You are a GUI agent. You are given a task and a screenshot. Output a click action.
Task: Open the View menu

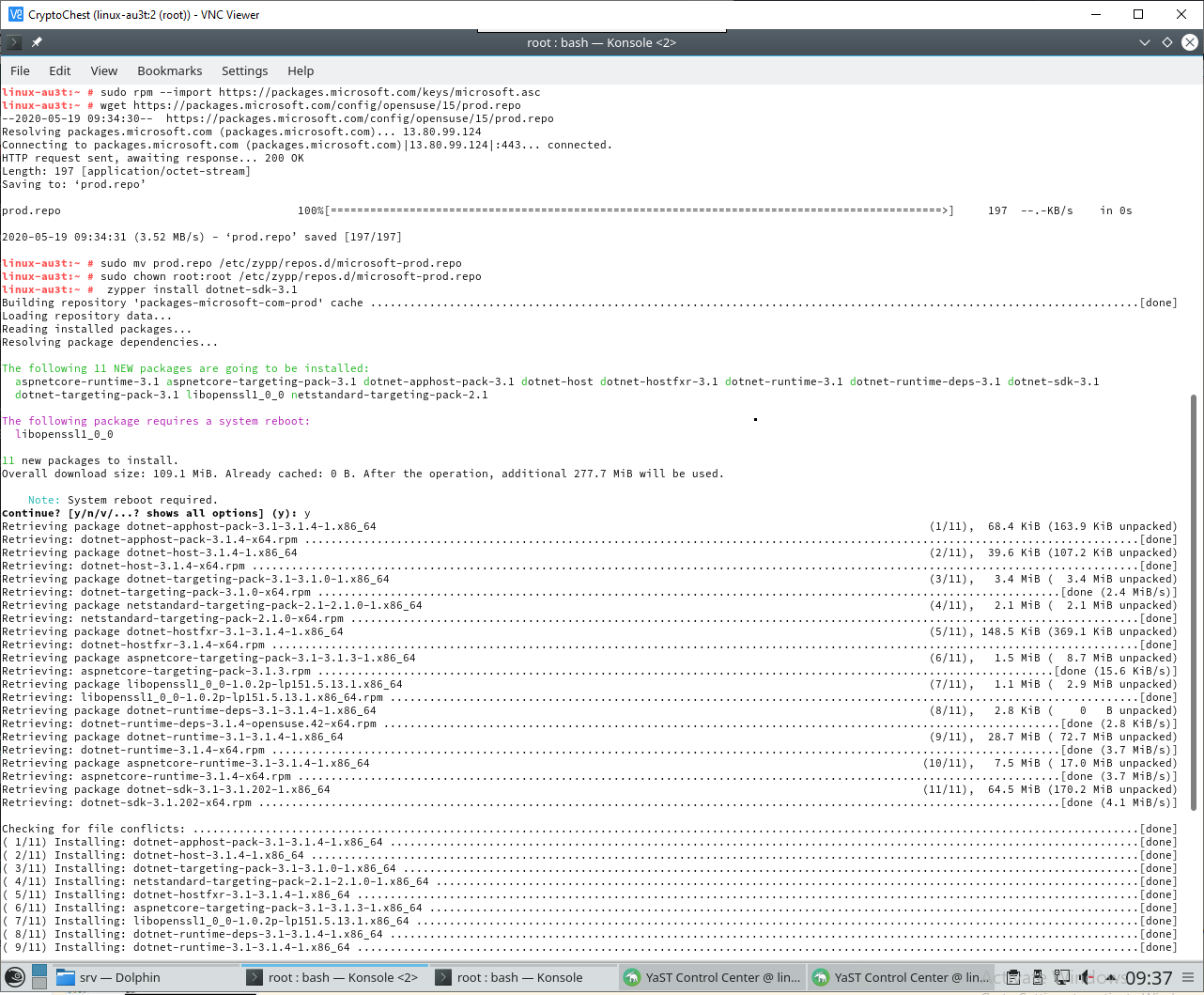104,70
